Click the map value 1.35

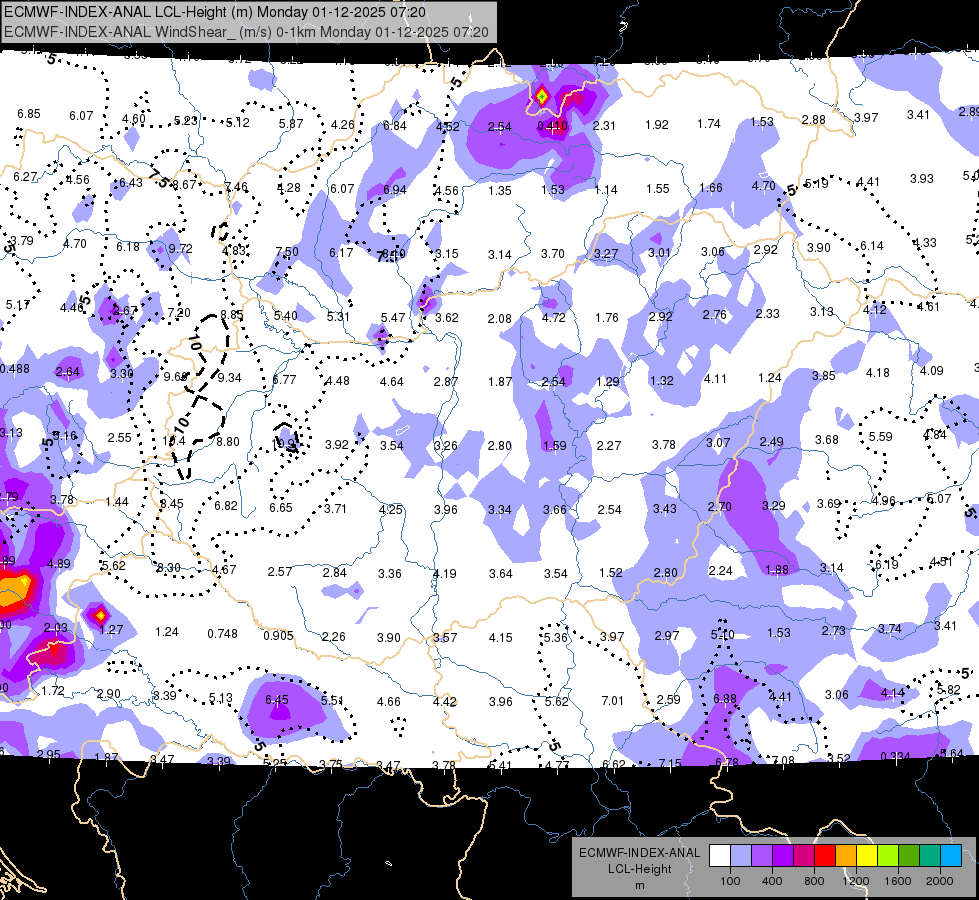pyautogui.click(x=499, y=190)
